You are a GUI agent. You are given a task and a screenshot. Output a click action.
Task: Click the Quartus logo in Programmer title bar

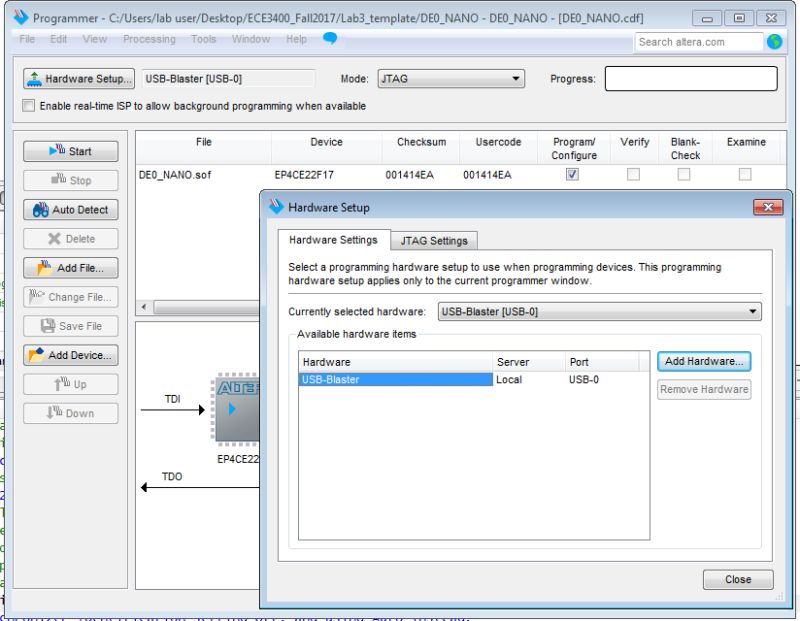pos(20,17)
